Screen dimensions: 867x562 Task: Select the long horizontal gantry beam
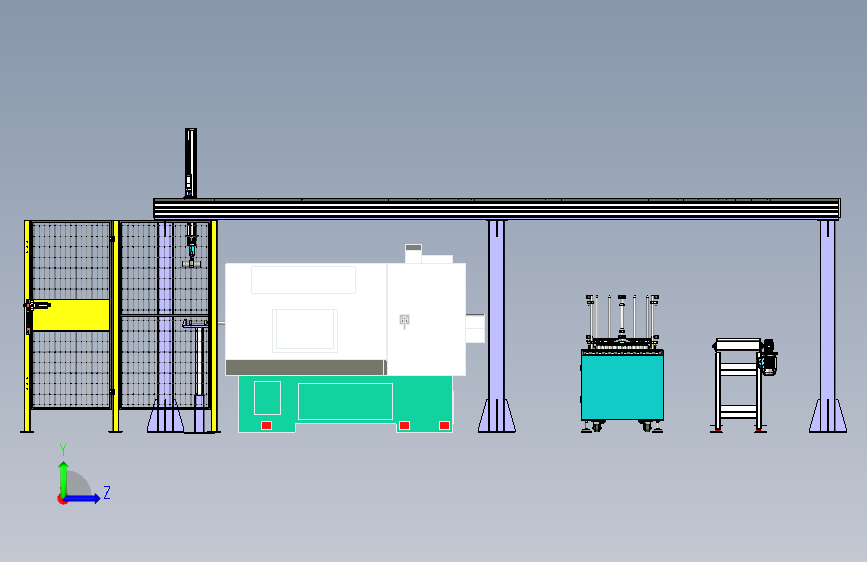coord(497,209)
